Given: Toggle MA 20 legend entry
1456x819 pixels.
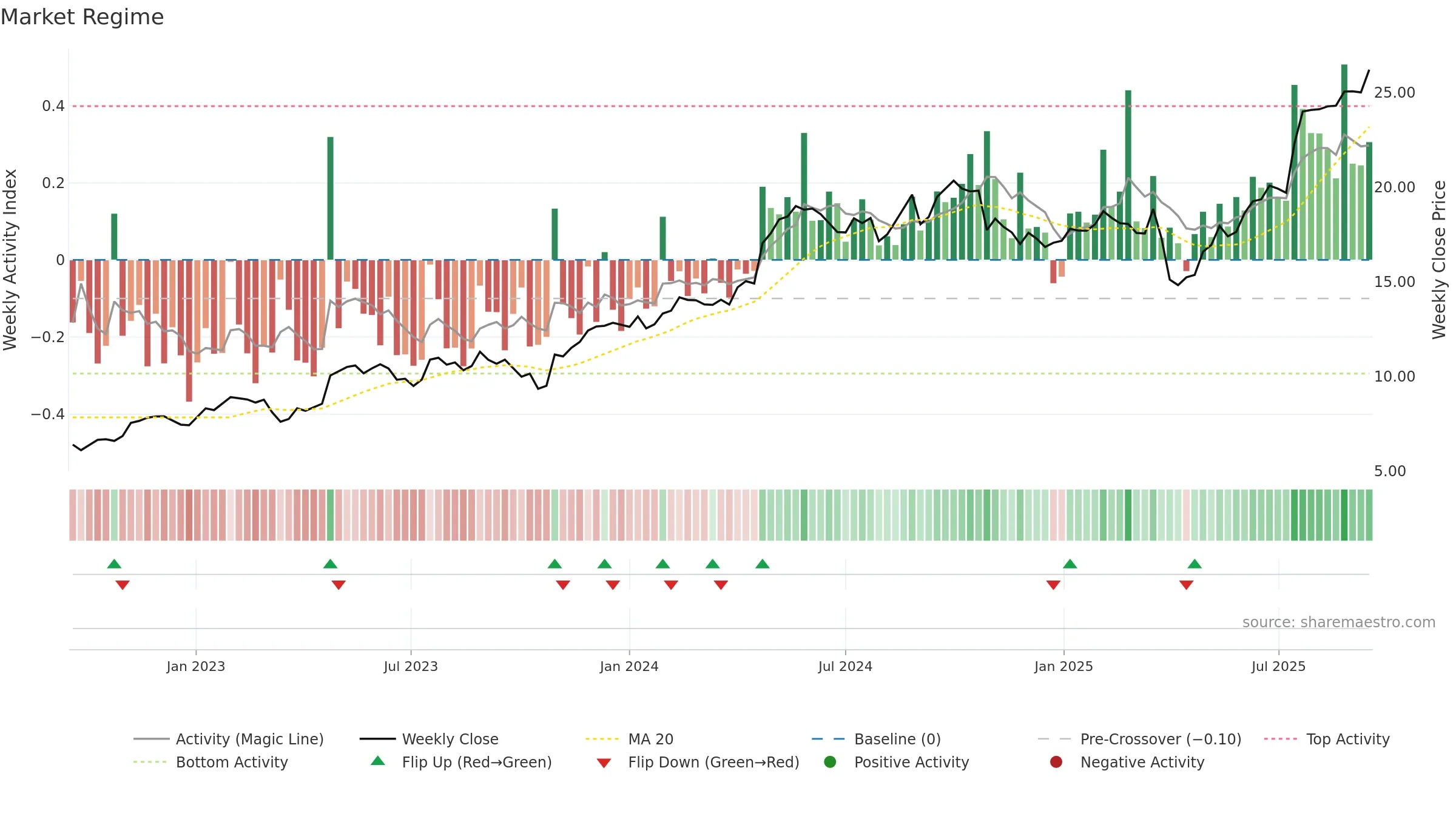Looking at the screenshot, I should coord(630,739).
